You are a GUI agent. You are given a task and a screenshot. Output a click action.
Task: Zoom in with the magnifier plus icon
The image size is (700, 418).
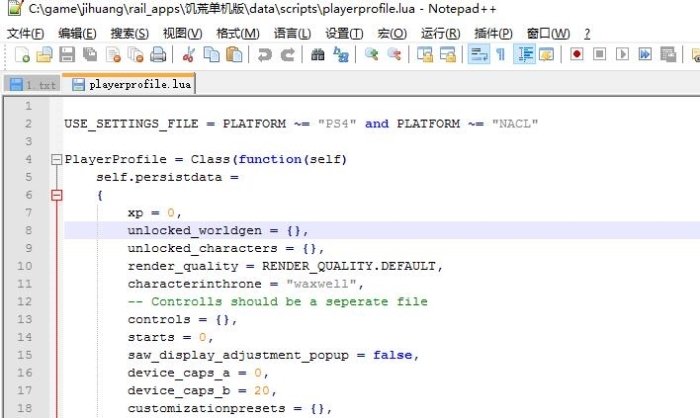[x=371, y=54]
